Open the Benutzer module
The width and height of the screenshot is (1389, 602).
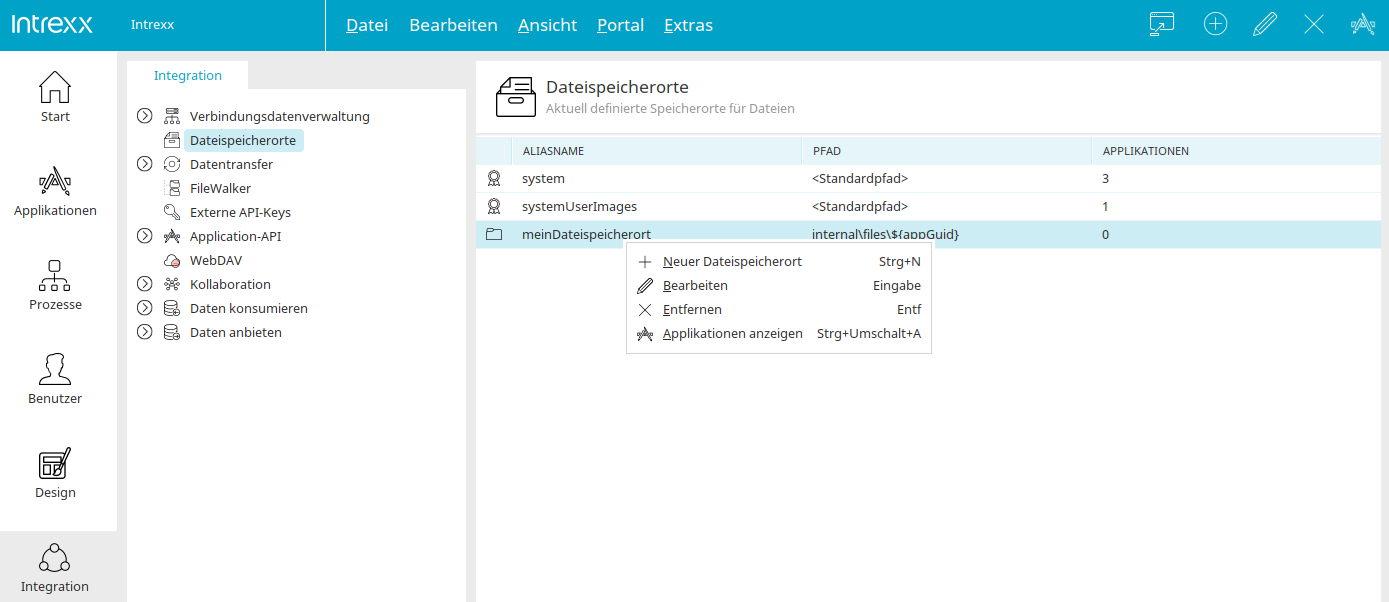click(x=55, y=379)
